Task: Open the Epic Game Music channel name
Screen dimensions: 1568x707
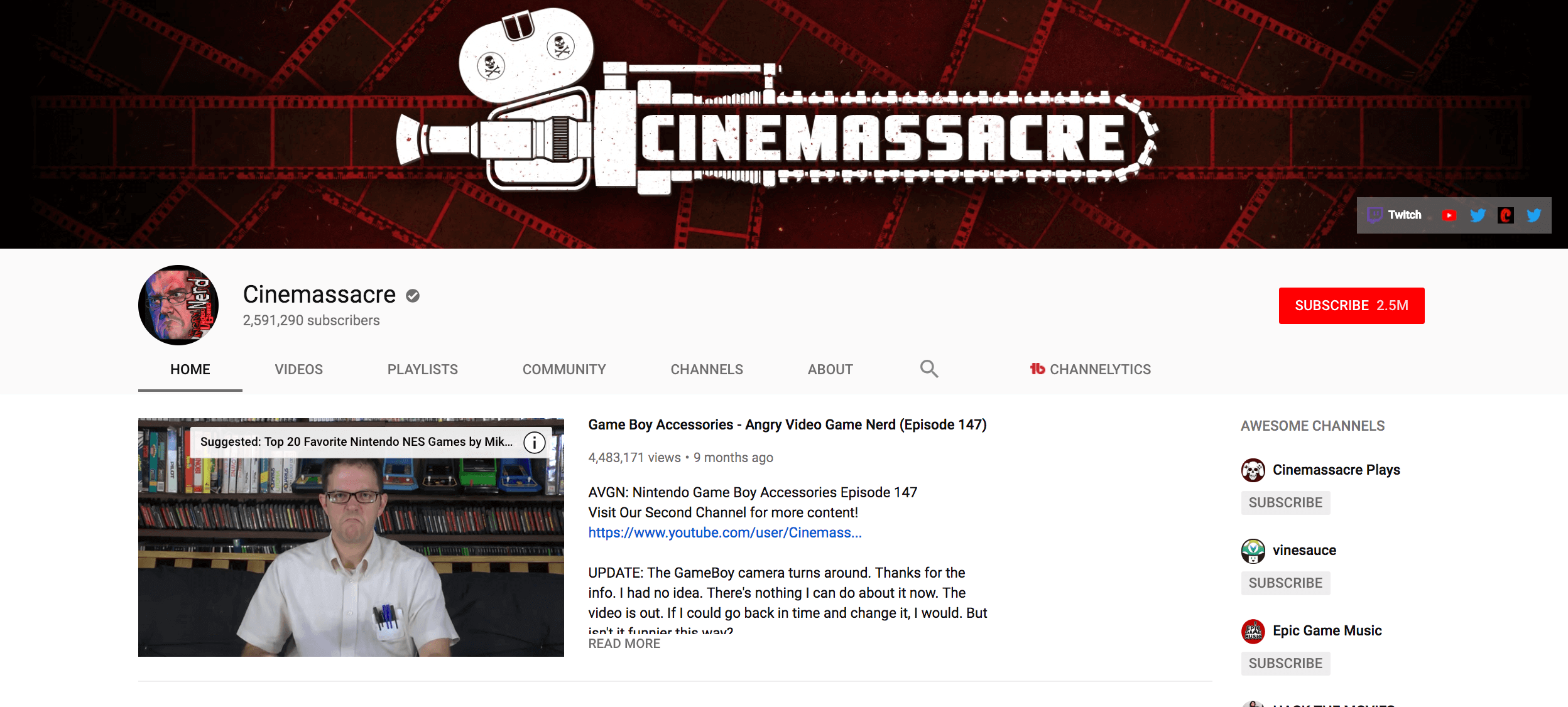Action: point(1327,631)
